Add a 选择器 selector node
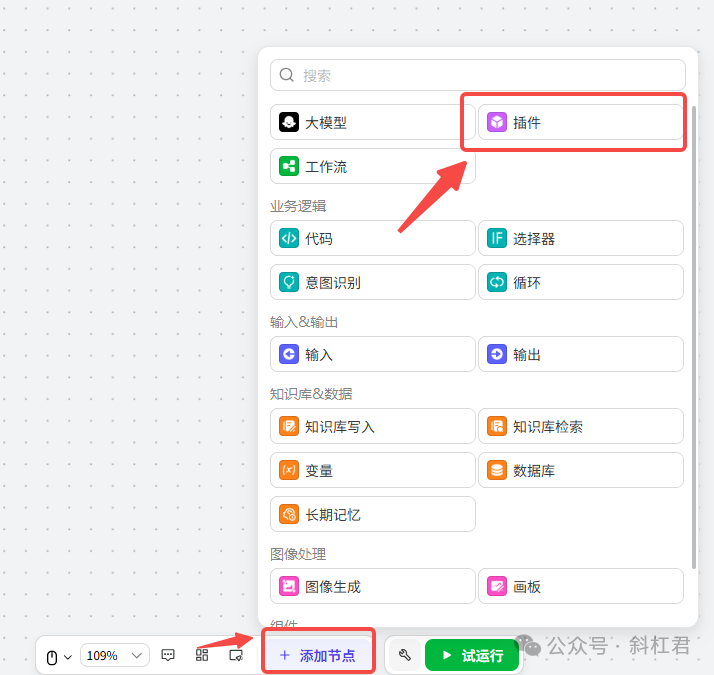Screen dimensions: 714x675 click(581, 238)
